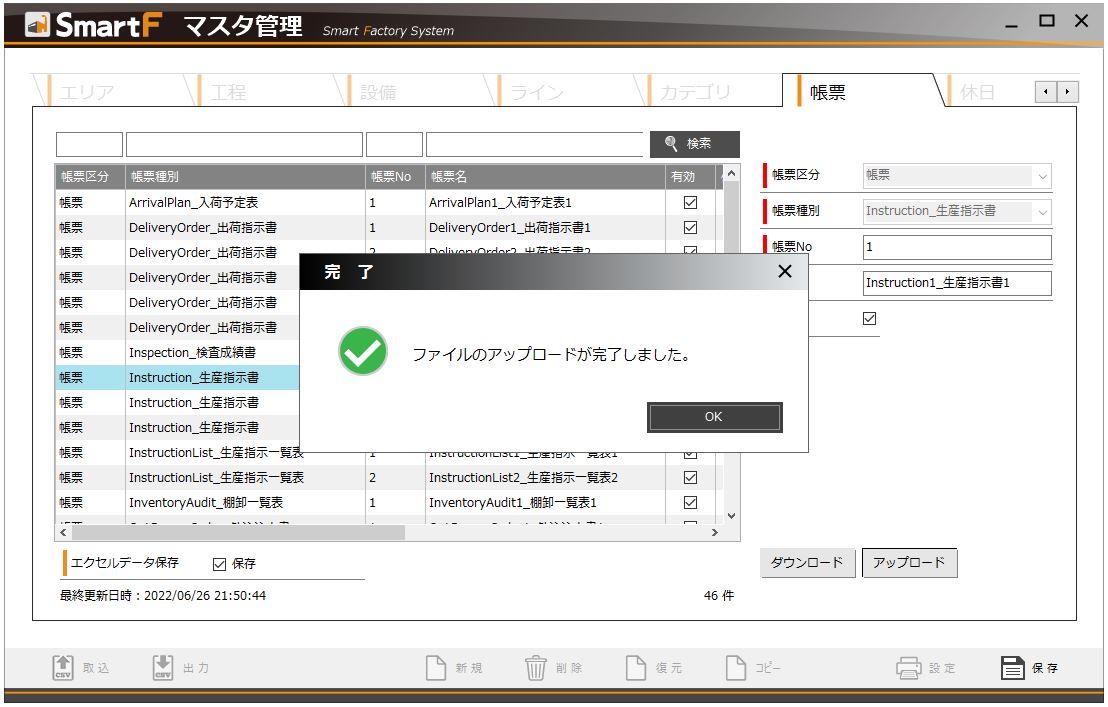Open the 帳票種別 dropdown
Screen dimensions: 1108x707
(1043, 212)
